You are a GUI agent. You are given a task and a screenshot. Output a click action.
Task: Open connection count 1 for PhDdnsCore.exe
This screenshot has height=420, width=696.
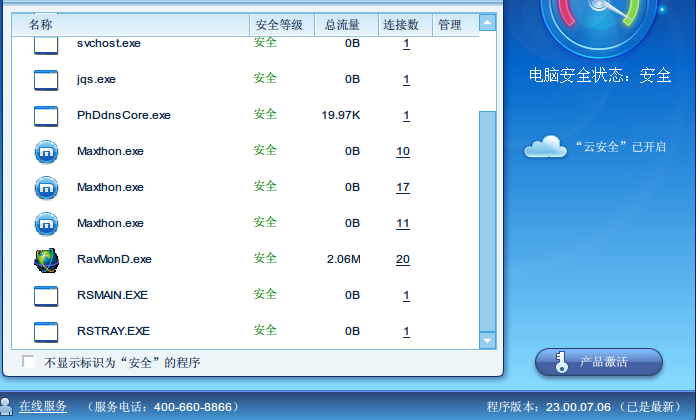point(406,115)
